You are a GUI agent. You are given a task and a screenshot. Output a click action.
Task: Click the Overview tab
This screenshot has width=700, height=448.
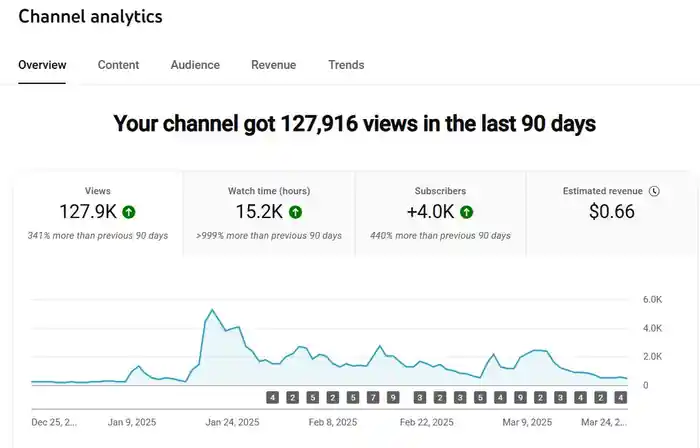42,65
